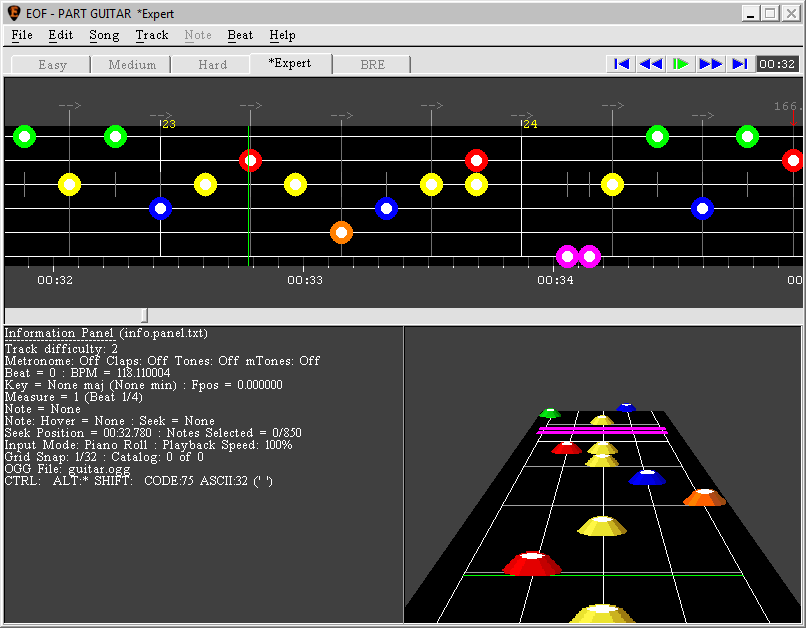Select the orange note in piano roll
806x628 pixels.
point(341,232)
